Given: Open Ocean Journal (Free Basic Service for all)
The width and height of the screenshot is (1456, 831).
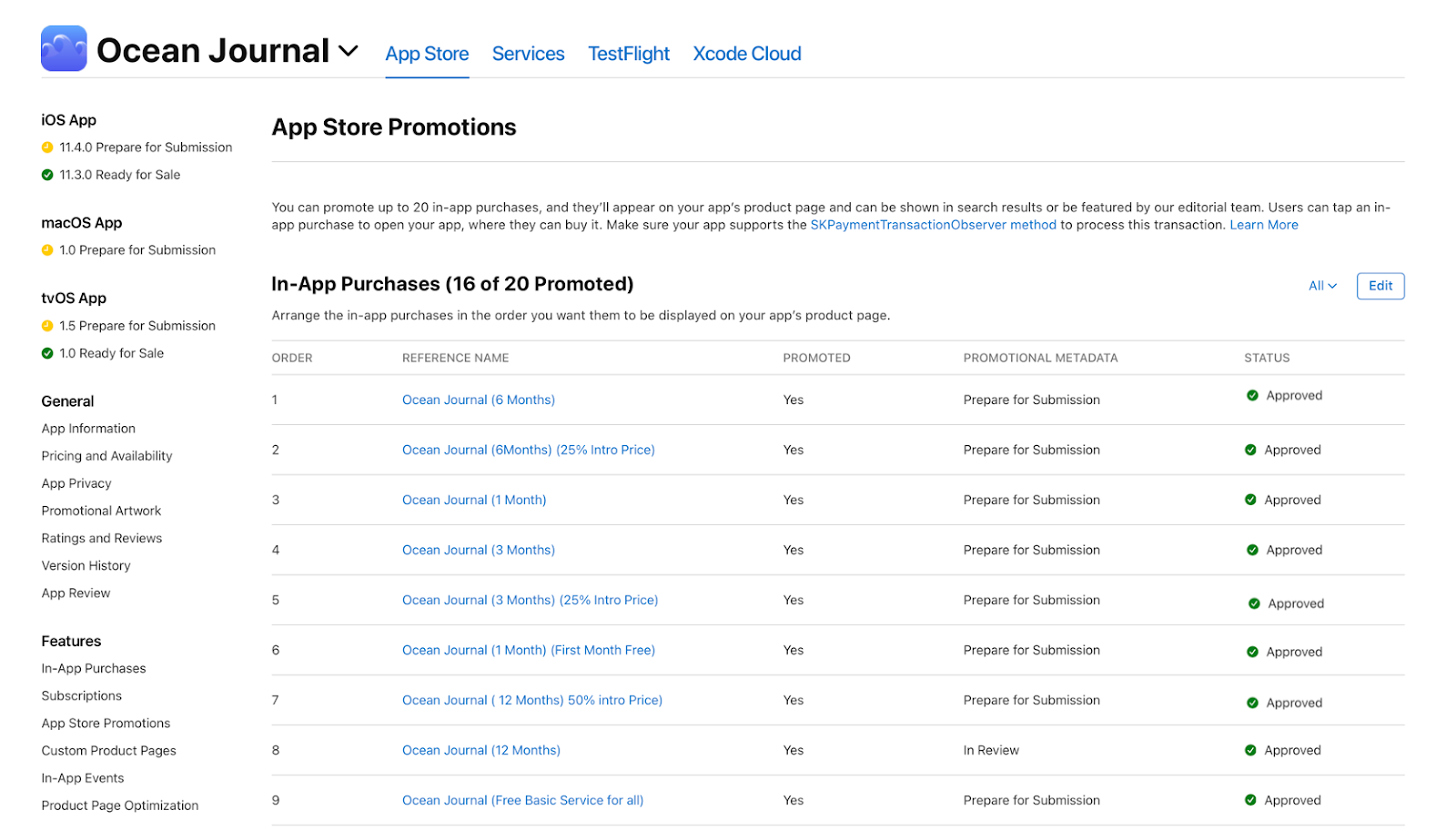Looking at the screenshot, I should coord(522,801).
